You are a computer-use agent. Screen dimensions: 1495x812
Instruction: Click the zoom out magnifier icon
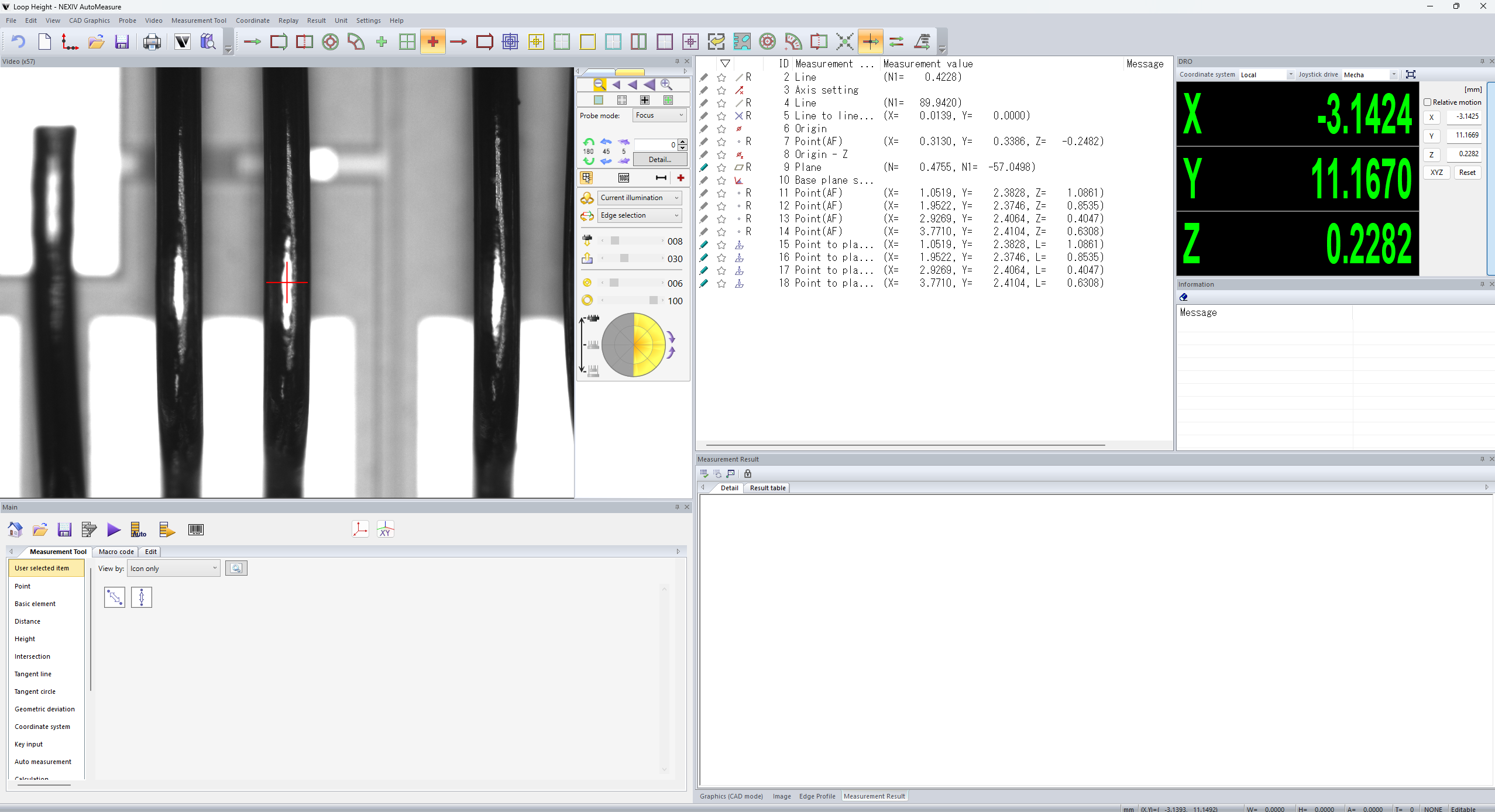tap(599, 85)
